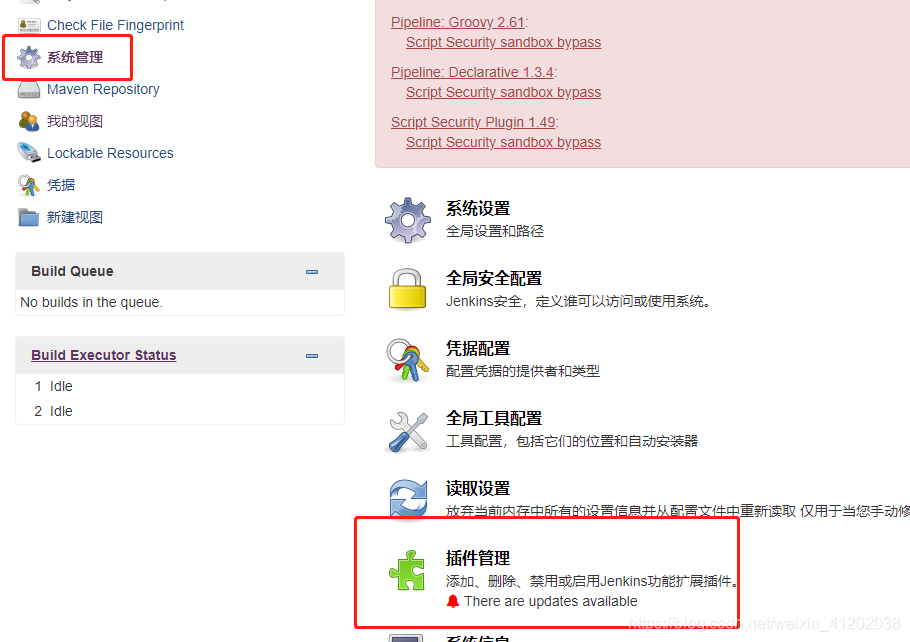Select executor 1 Idle row
This screenshot has height=642, width=910.
180,386
